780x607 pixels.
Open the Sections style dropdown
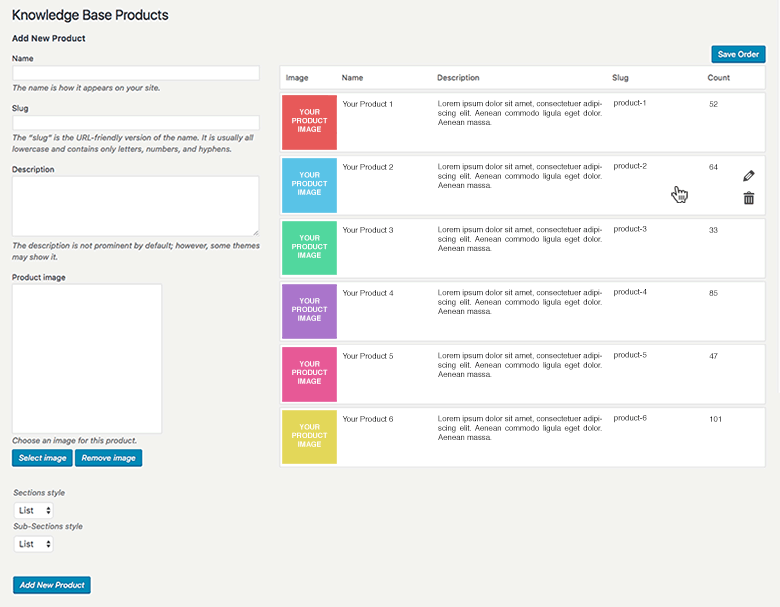[x=34, y=510]
